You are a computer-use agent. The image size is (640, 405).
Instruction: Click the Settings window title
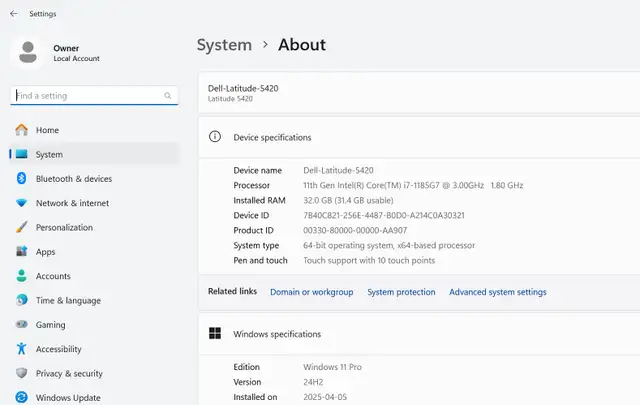click(x=43, y=14)
